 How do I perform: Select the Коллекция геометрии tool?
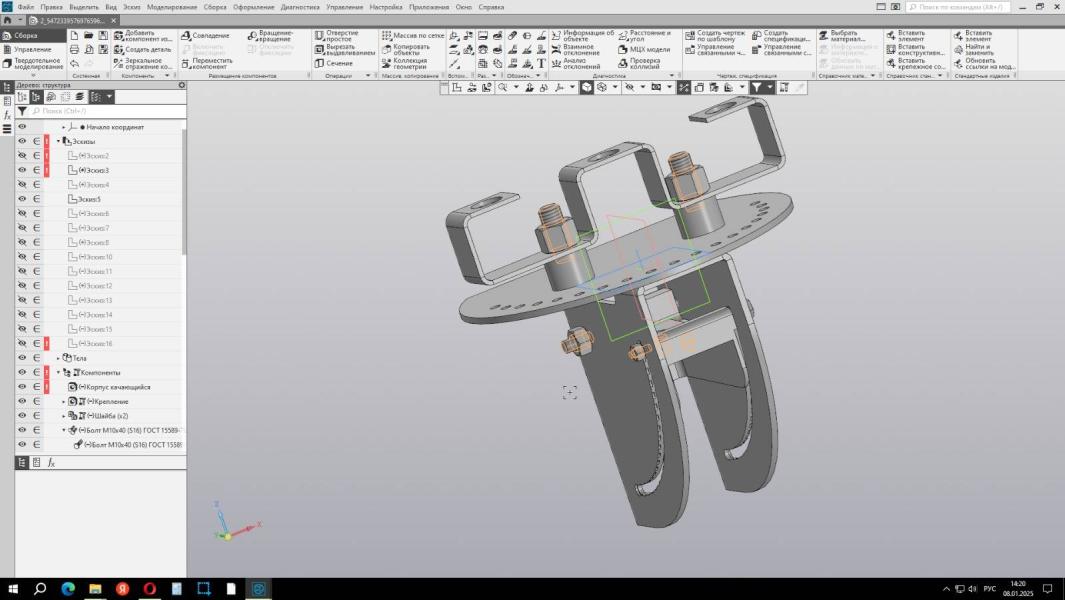pyautogui.click(x=405, y=63)
